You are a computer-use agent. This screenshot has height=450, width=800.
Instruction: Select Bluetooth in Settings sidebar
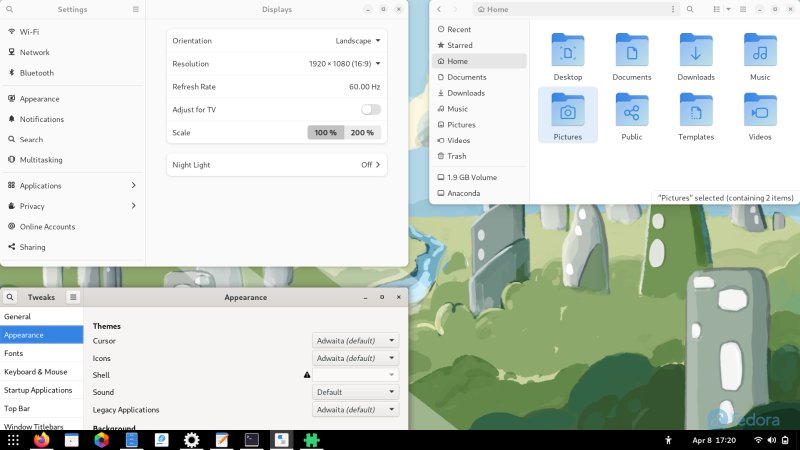click(72, 72)
